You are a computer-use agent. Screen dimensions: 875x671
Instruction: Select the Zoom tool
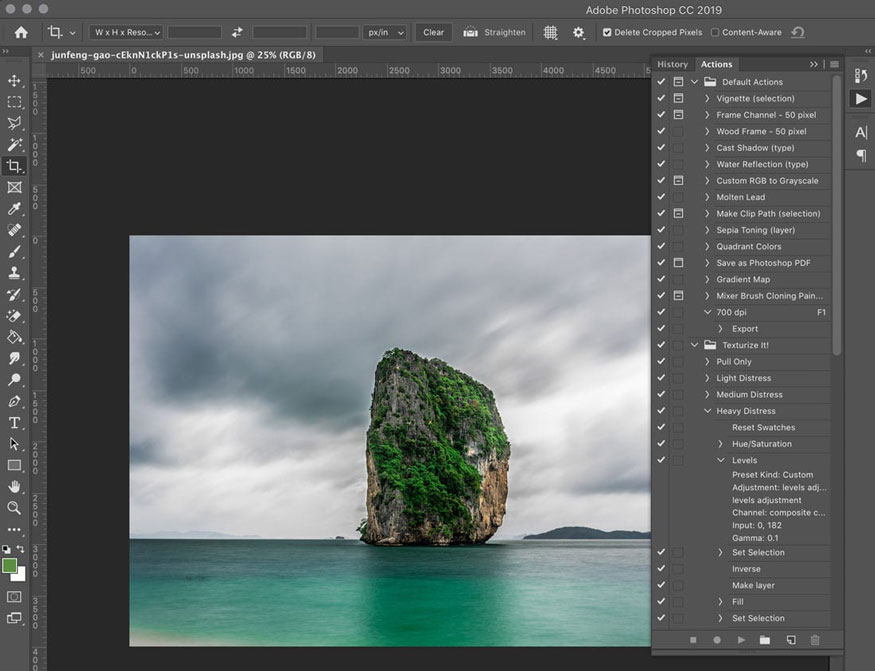click(x=14, y=507)
